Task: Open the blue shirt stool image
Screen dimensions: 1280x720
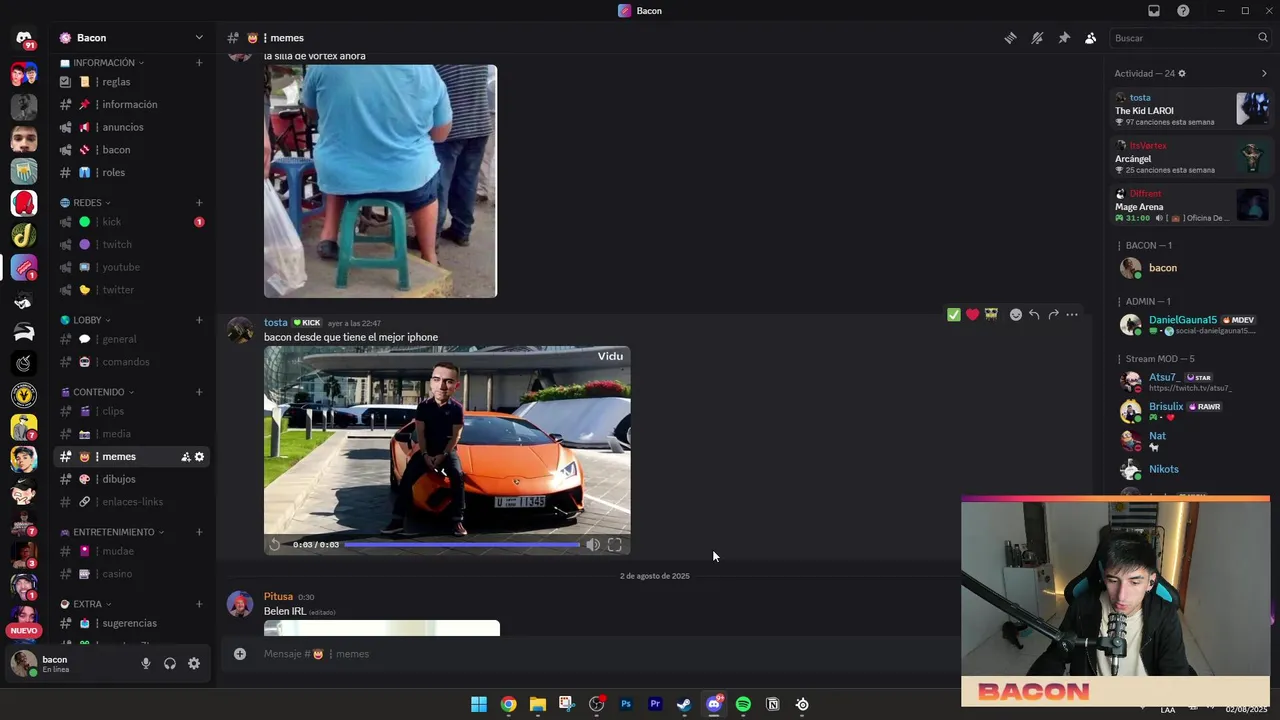Action: point(380,181)
